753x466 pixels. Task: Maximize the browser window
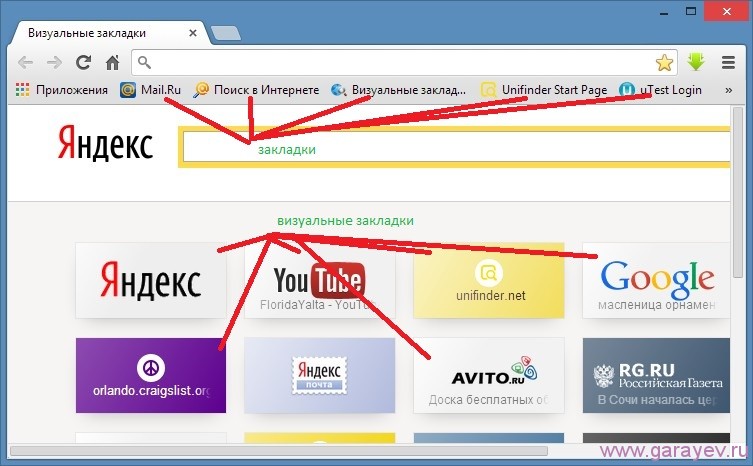coord(691,11)
